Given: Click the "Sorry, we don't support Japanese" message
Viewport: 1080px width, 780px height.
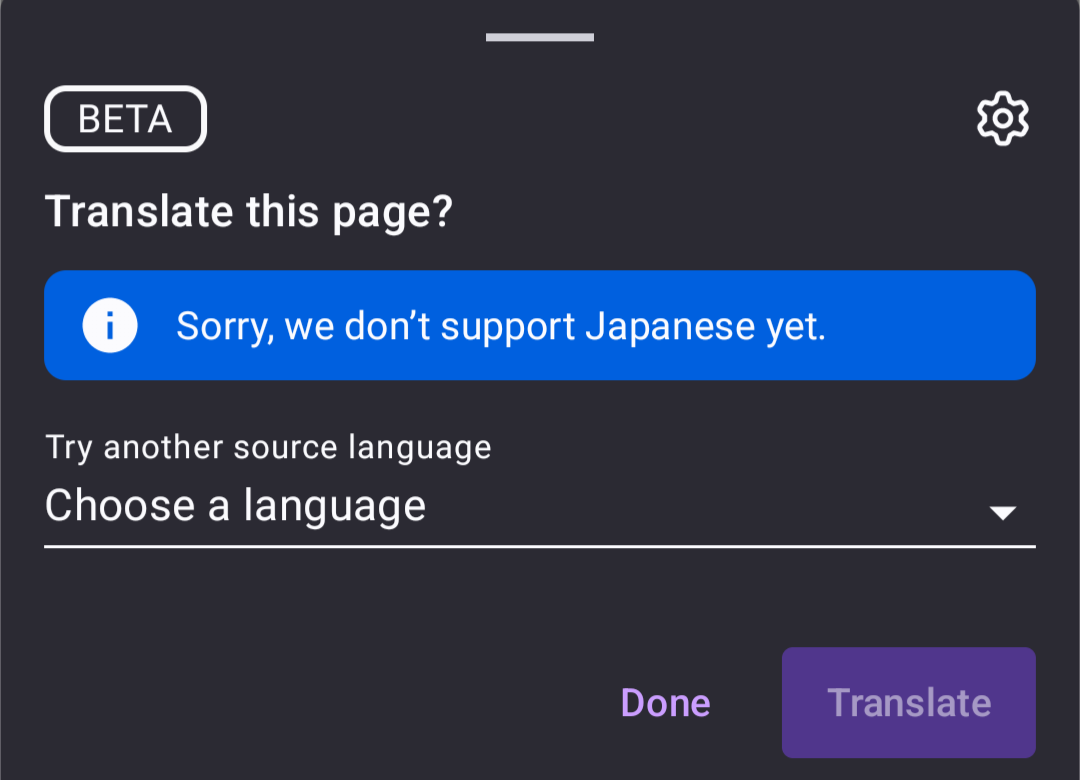Looking at the screenshot, I should point(501,327).
